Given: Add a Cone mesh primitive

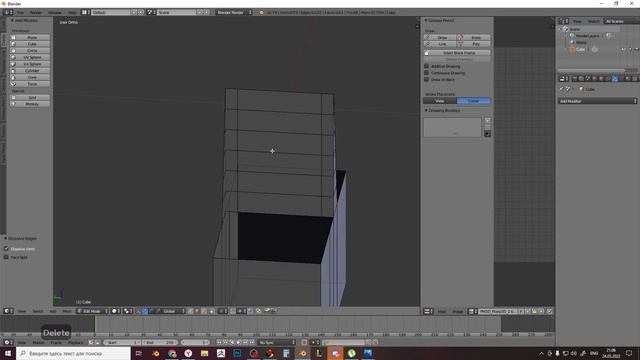Looking at the screenshot, I should pyautogui.click(x=30, y=77).
